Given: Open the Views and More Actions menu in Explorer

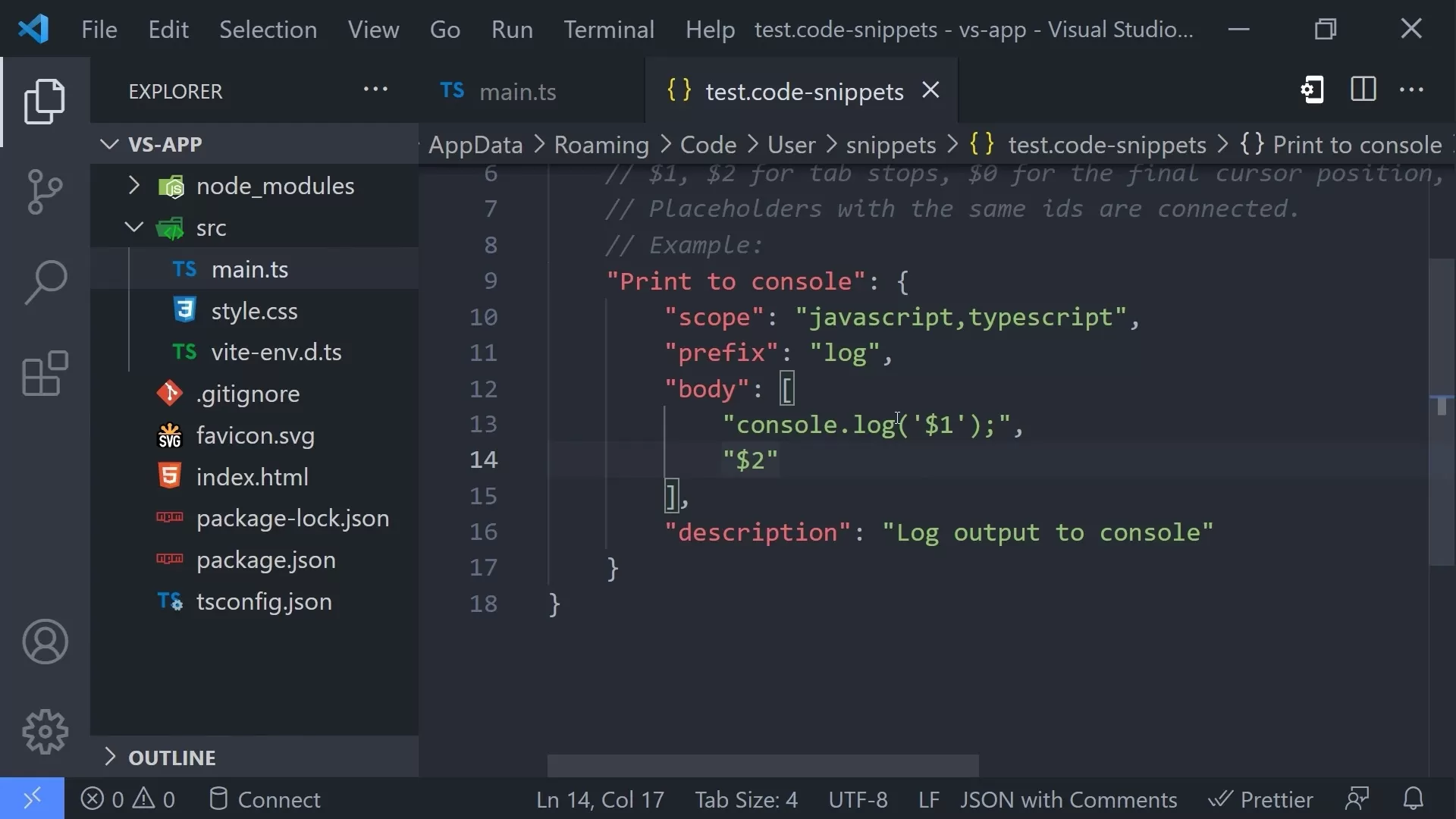Looking at the screenshot, I should pos(376,89).
